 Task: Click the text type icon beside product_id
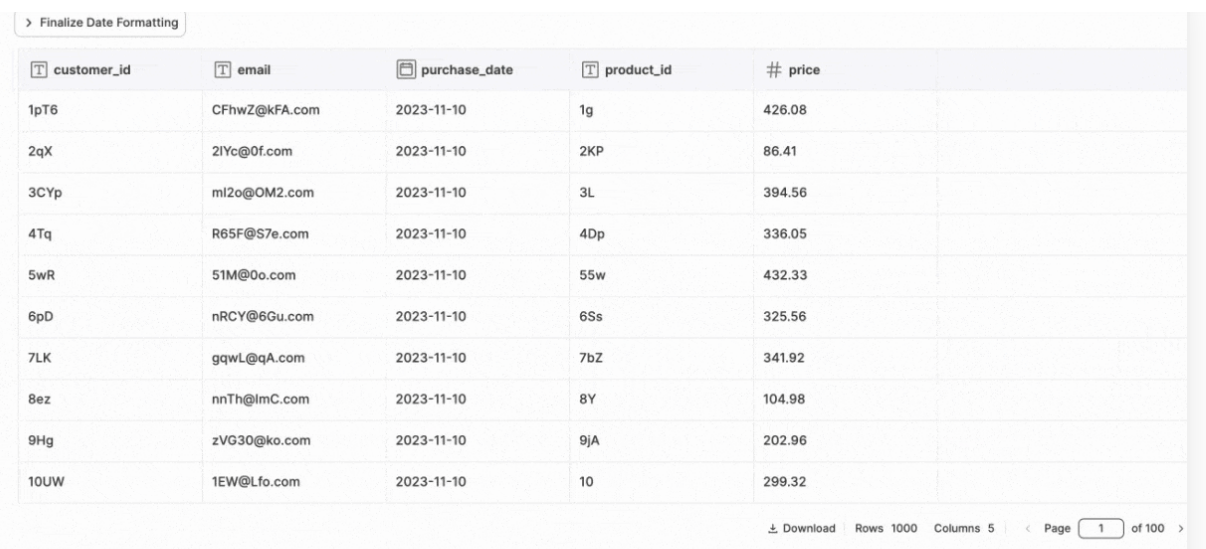(x=590, y=69)
